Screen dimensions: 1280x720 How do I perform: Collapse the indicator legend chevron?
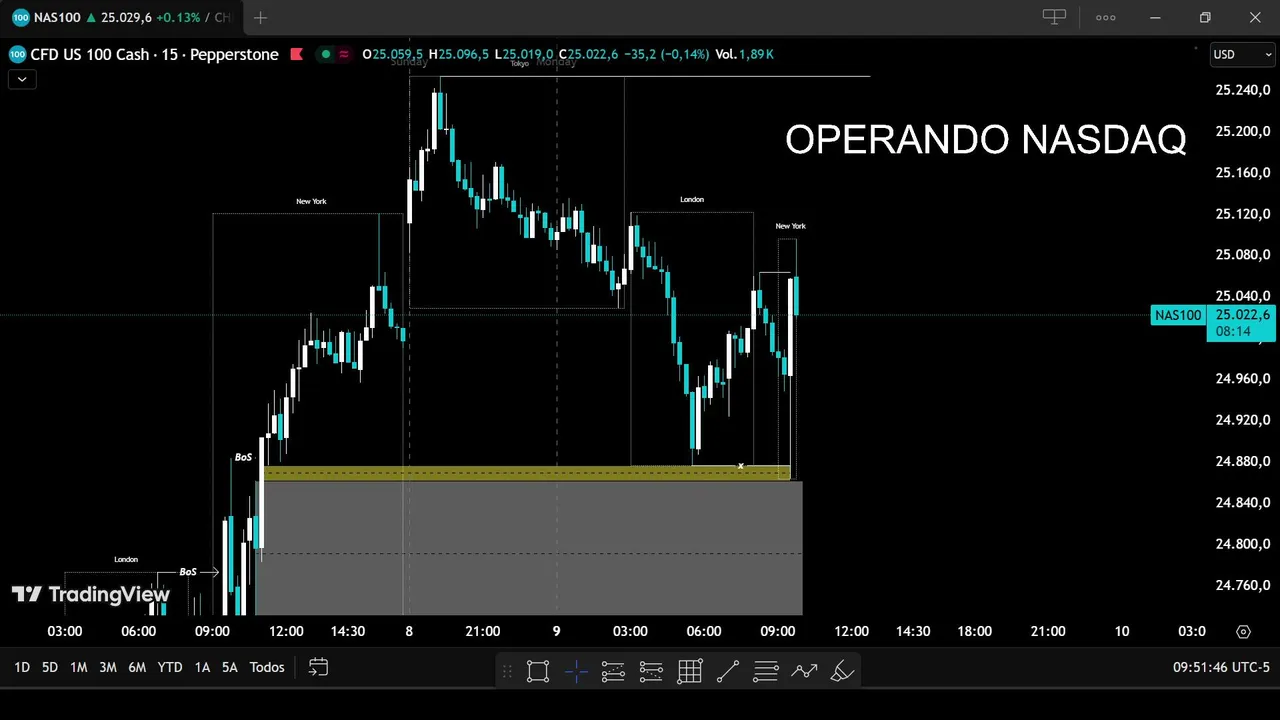pos(22,79)
